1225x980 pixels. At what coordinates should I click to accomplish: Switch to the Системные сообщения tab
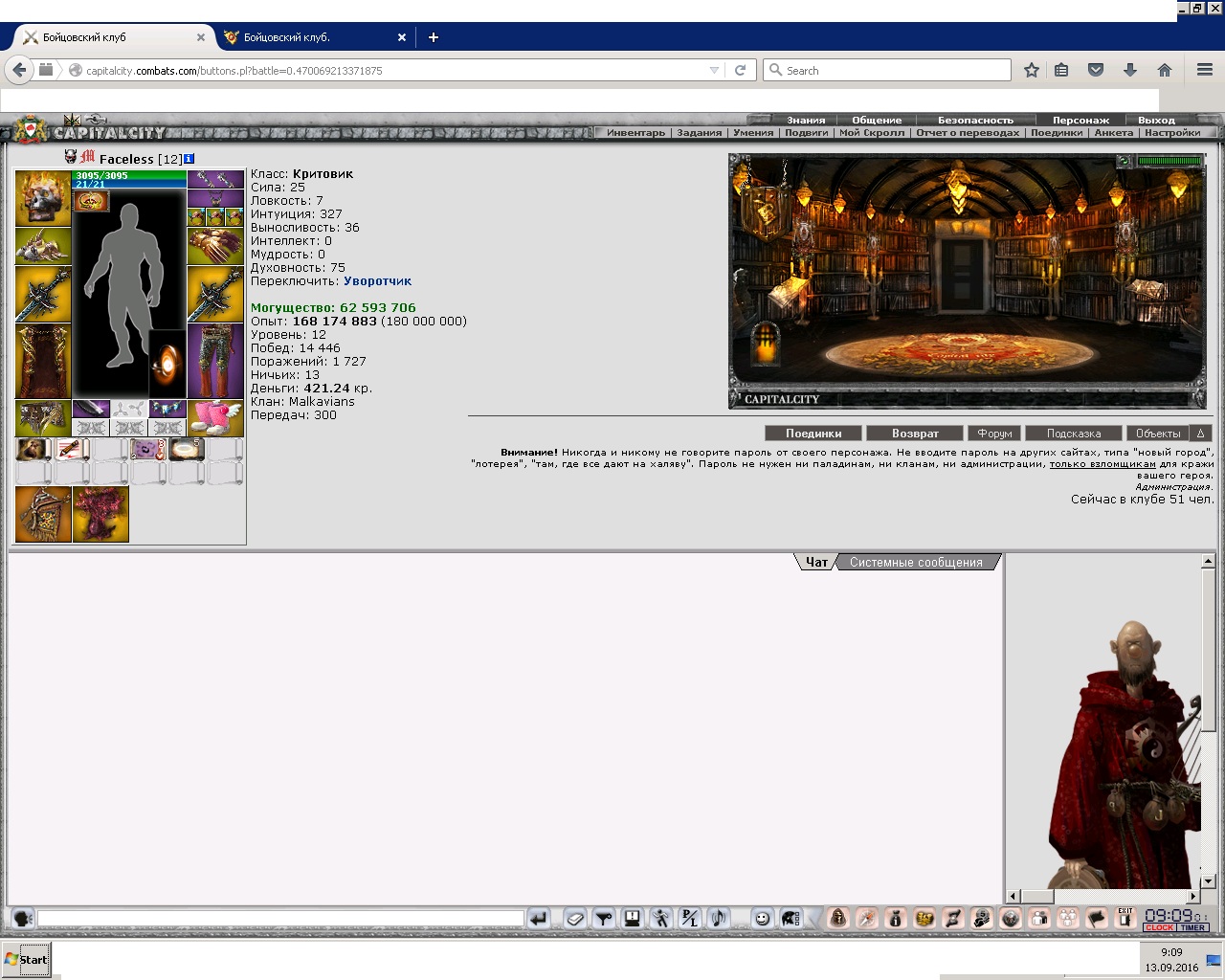click(916, 563)
